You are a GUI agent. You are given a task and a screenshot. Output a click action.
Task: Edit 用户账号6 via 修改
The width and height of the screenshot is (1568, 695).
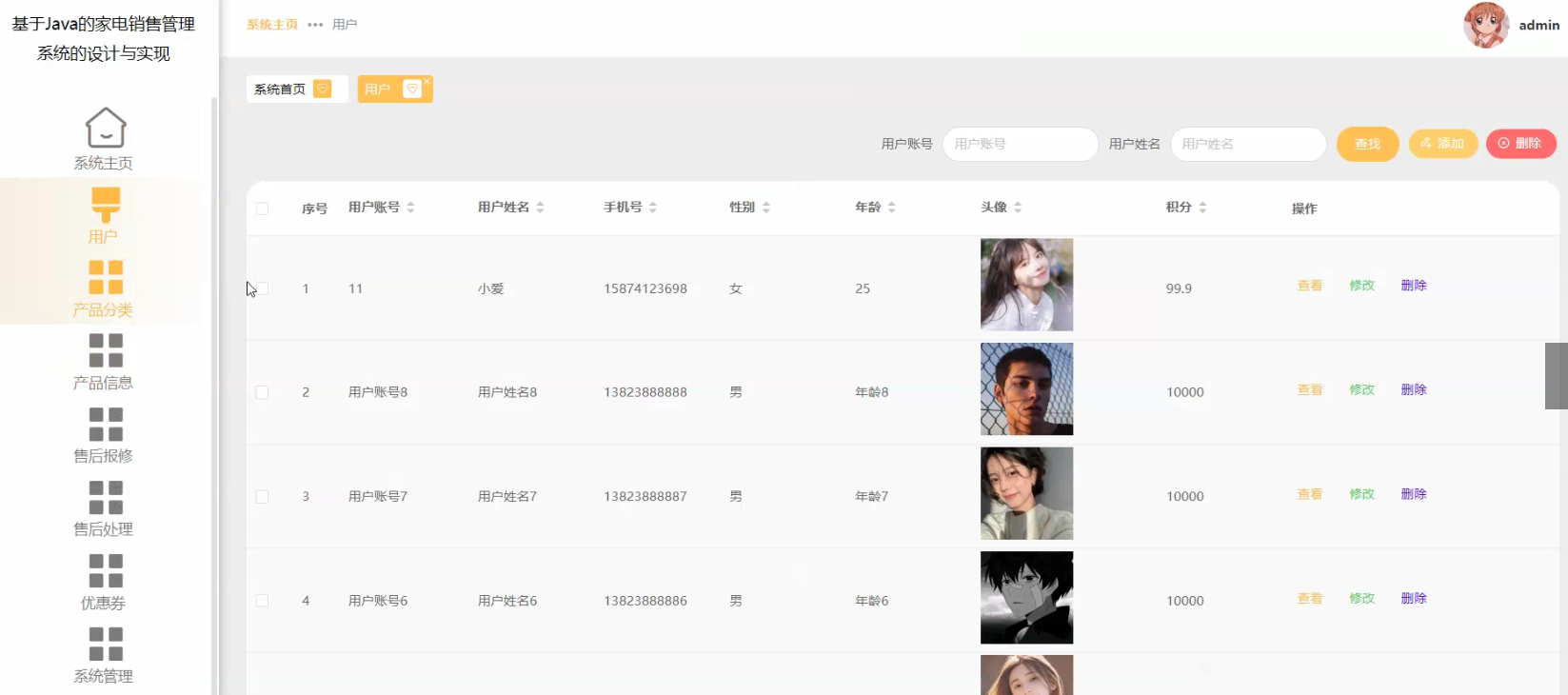pos(1362,599)
